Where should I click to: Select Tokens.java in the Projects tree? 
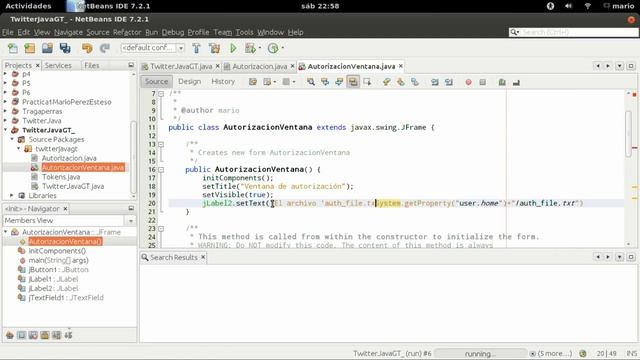(61, 177)
